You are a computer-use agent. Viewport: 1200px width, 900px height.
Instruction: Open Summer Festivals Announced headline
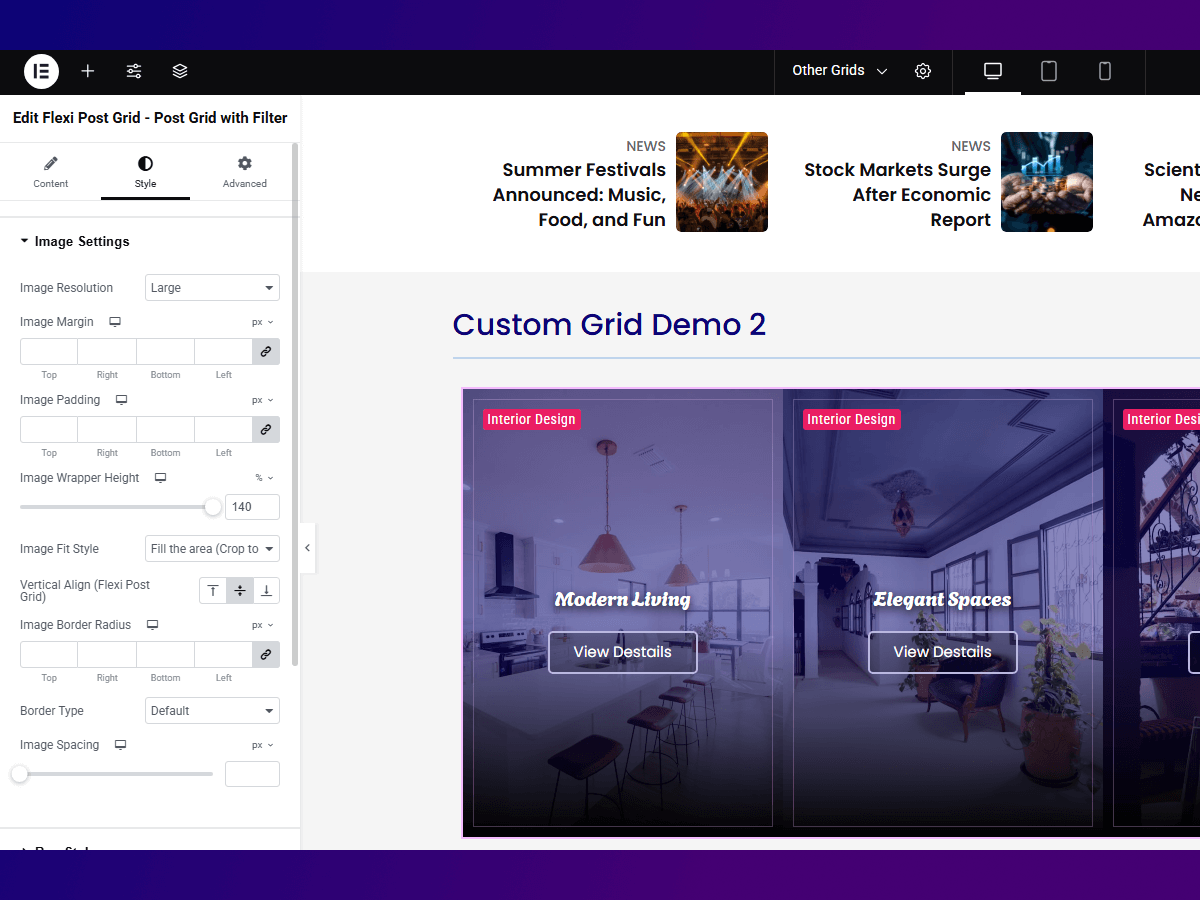coord(579,195)
